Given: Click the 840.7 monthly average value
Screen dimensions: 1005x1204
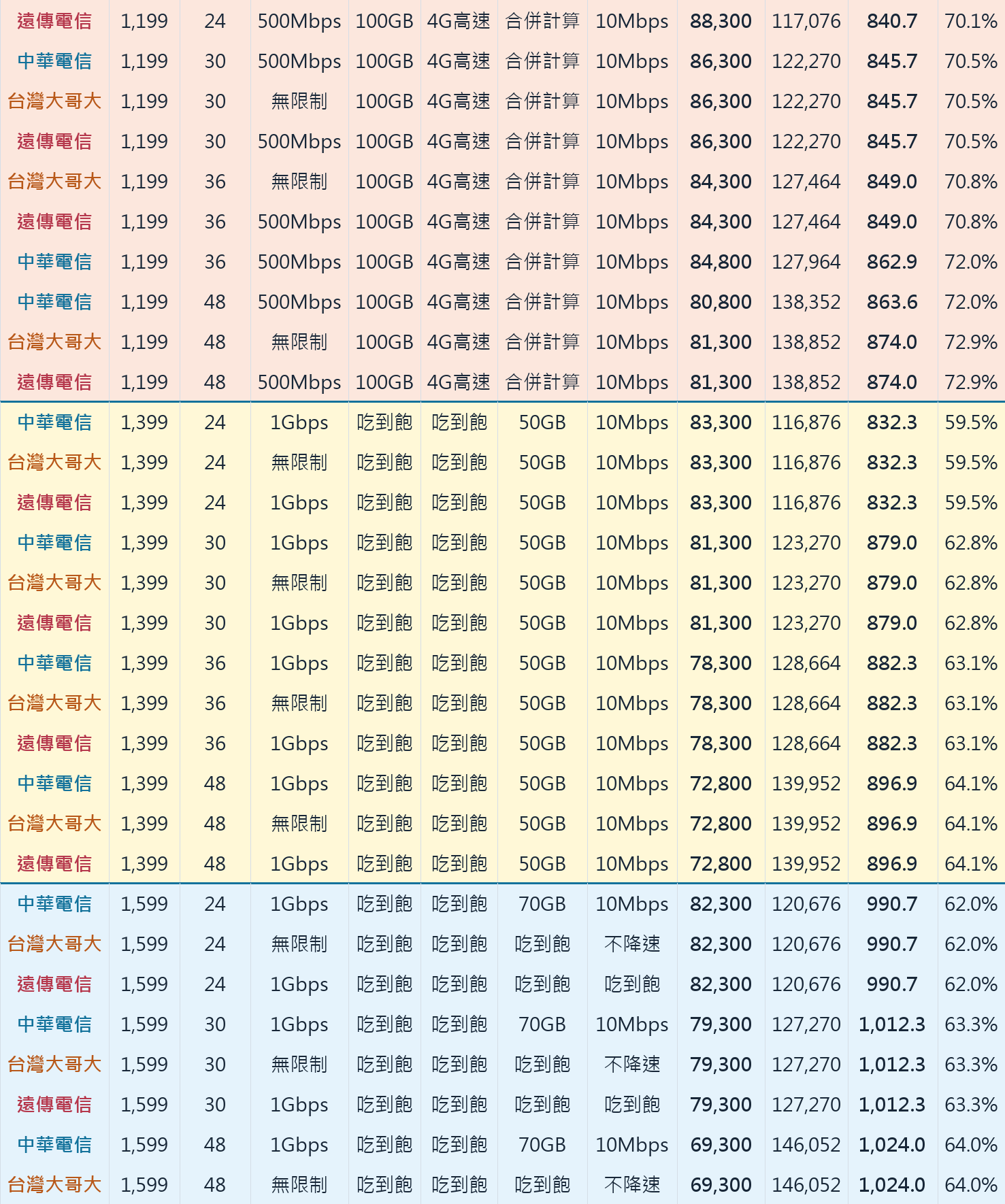Looking at the screenshot, I should (x=892, y=22).
